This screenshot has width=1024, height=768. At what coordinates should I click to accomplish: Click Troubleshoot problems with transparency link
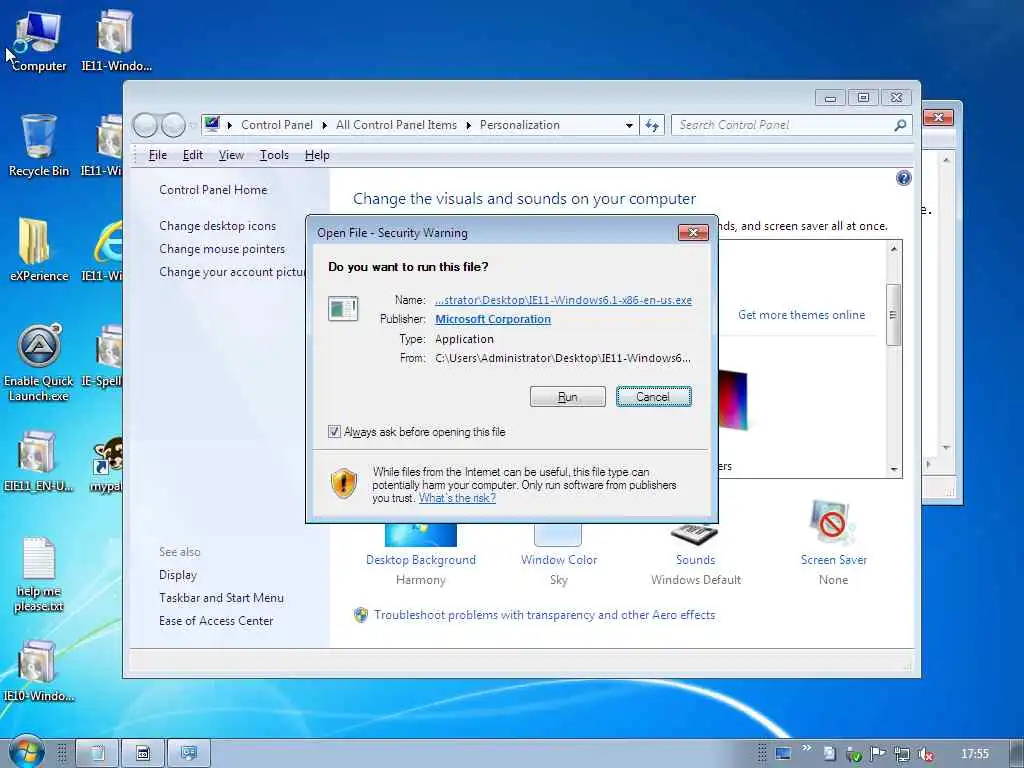pos(545,615)
